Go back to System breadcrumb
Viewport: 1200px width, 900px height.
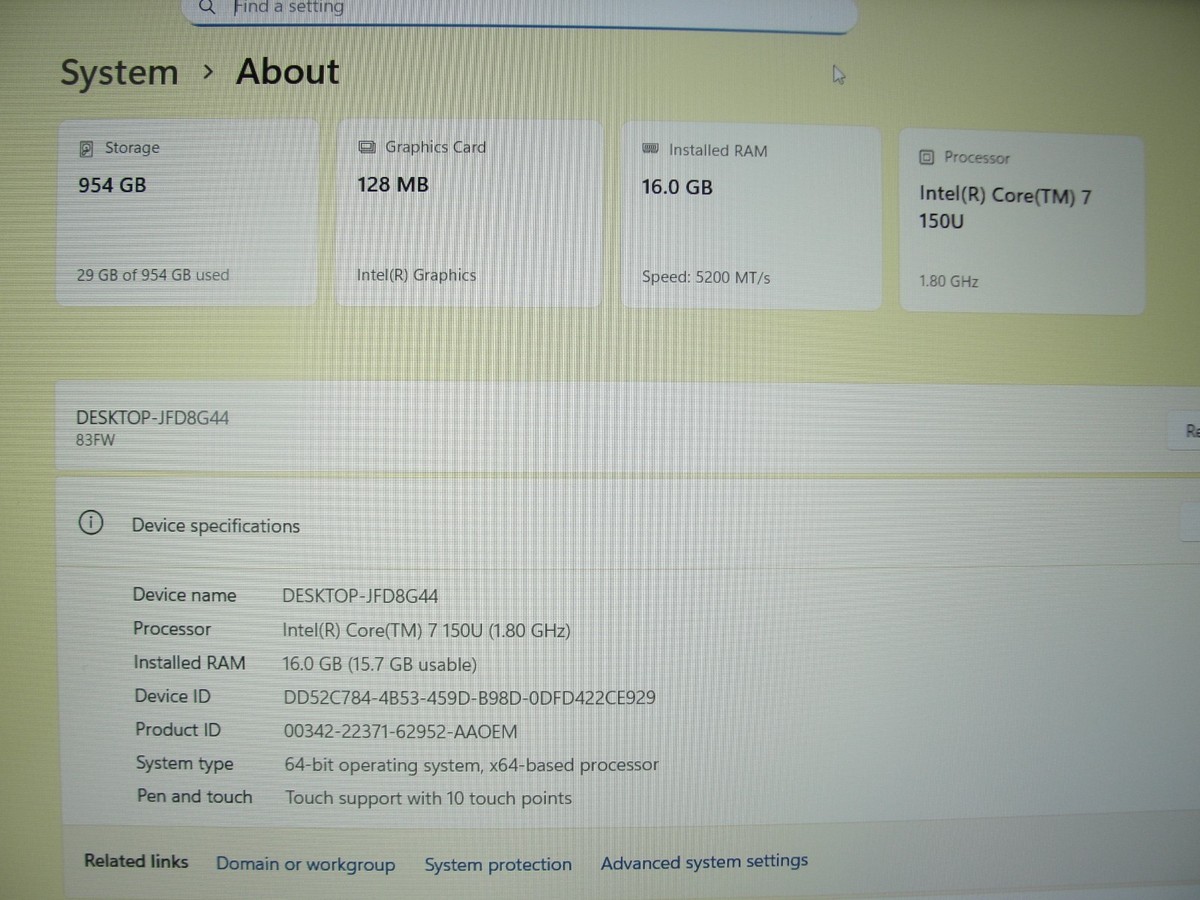tap(119, 73)
